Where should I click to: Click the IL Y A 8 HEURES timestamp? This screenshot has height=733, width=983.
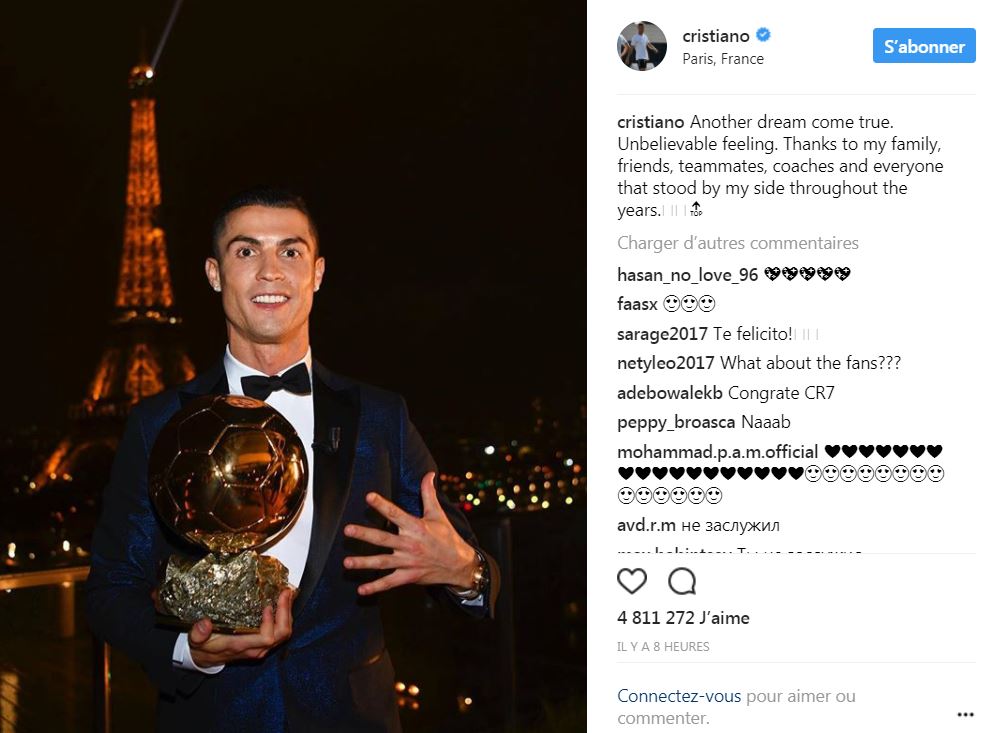coord(663,646)
